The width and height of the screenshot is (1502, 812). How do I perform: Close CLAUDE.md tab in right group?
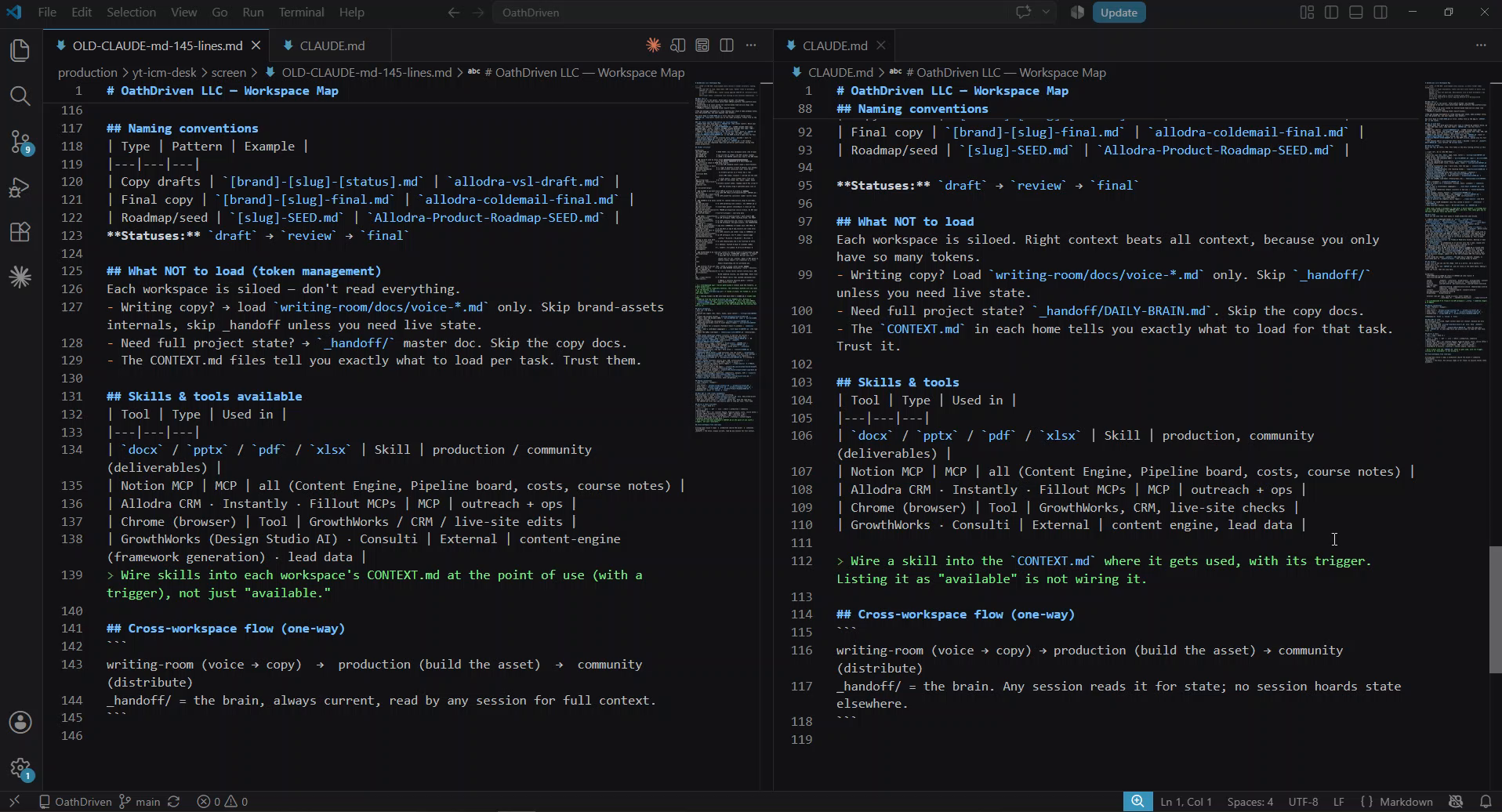click(x=881, y=45)
